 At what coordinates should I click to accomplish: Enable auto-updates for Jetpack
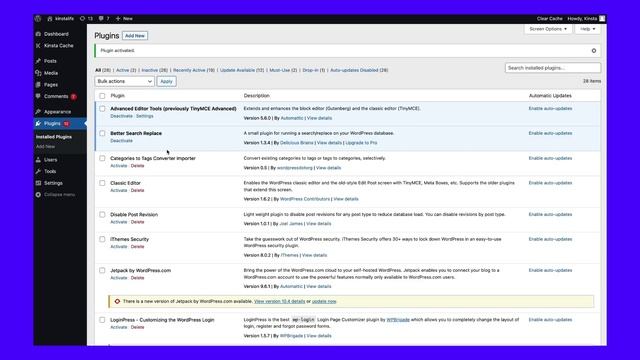tap(550, 270)
